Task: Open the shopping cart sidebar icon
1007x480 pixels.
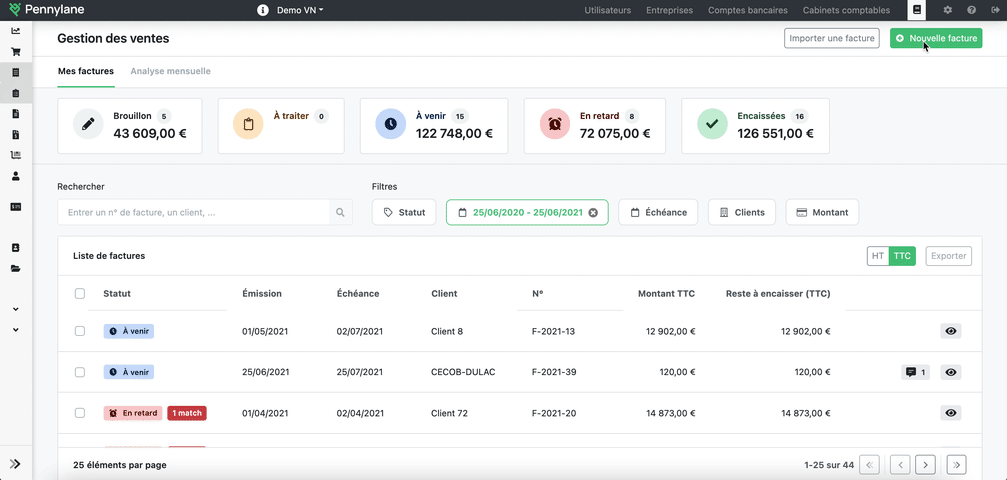Action: click(x=16, y=52)
